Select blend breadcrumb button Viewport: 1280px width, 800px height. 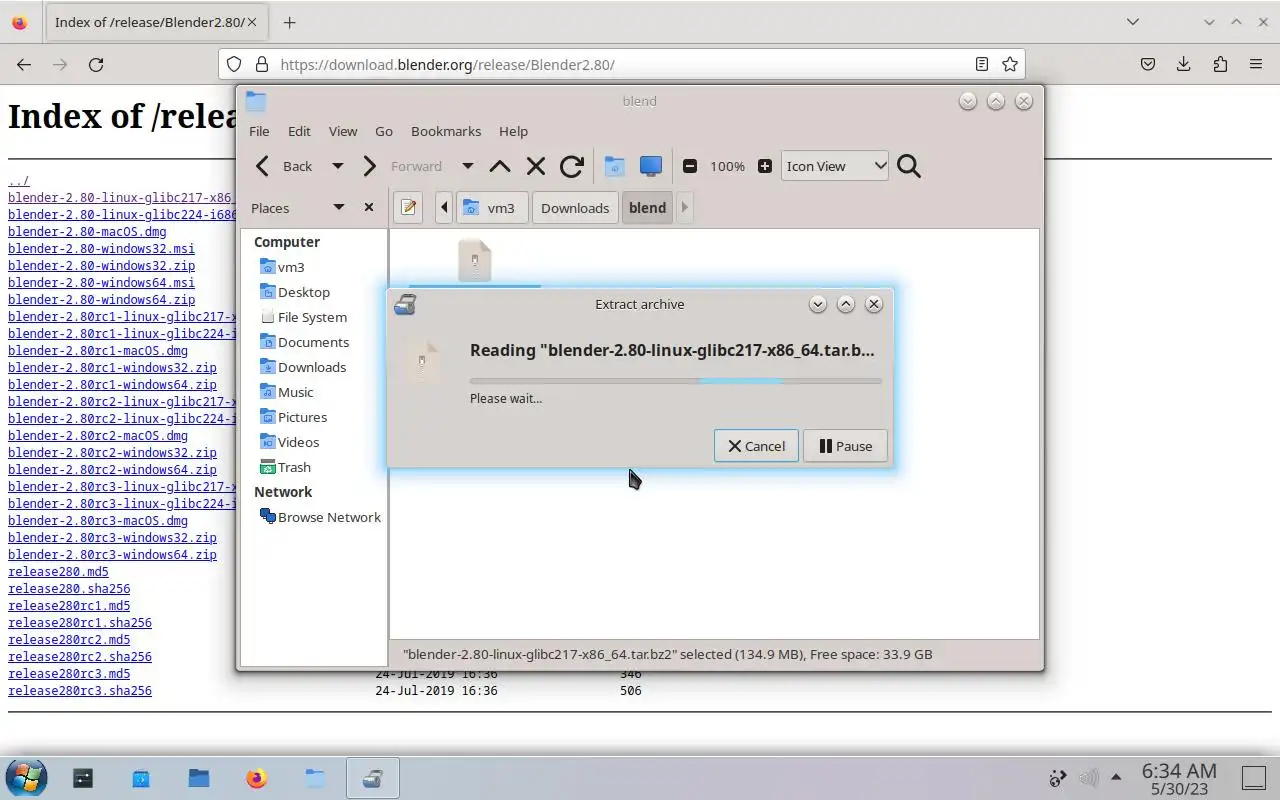(647, 207)
